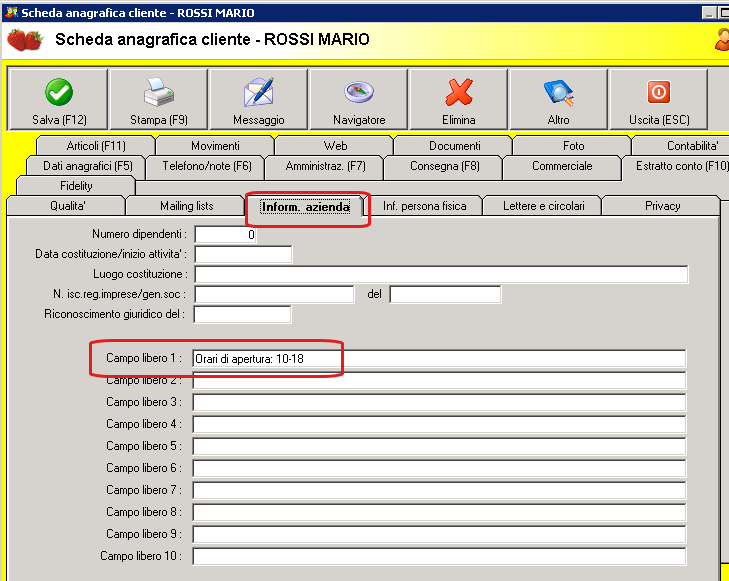
Task: Click the Uscita (ESC) power button
Action: 659,99
